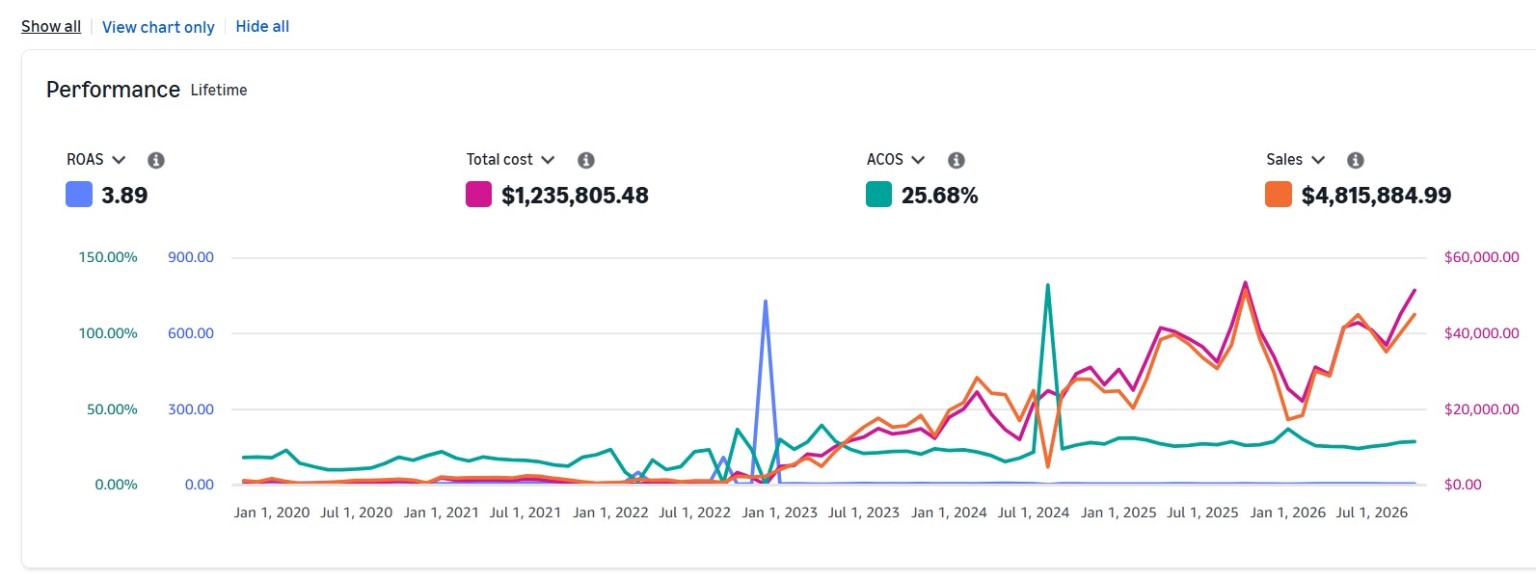Viewport: 1536px width, 579px height.
Task: Click the Jan 1, 2024 date label
Action: click(948, 513)
